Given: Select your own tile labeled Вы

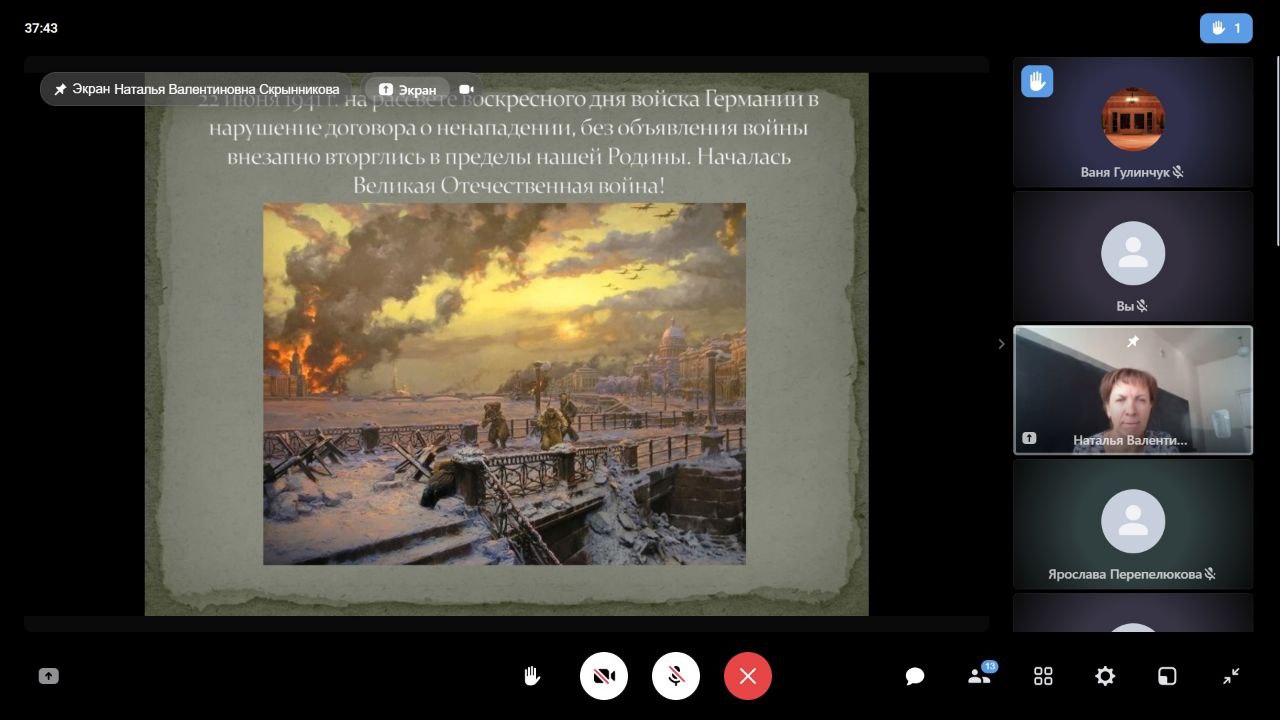Looking at the screenshot, I should click(x=1133, y=256).
